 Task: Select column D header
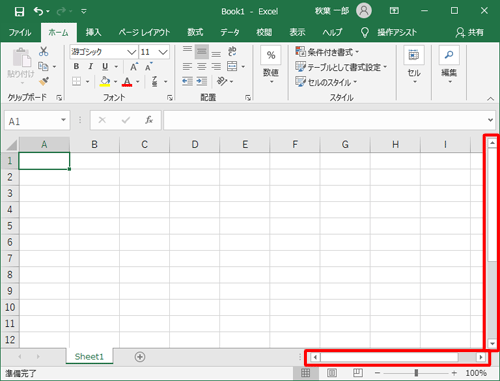click(195, 145)
